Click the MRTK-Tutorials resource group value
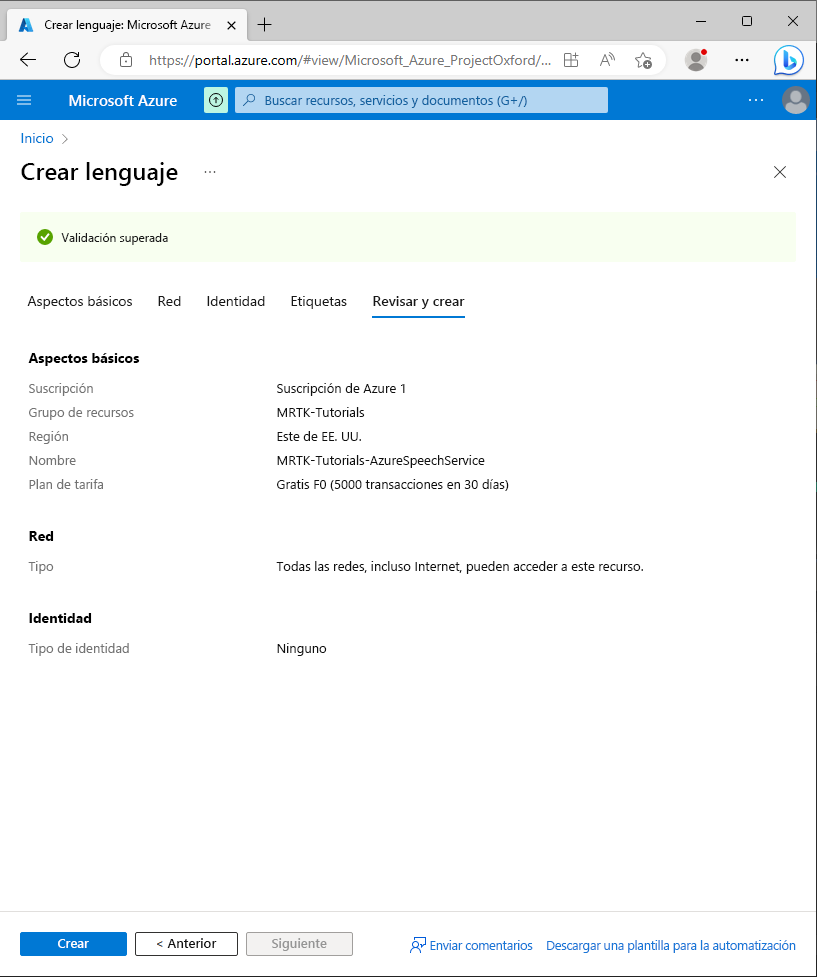The width and height of the screenshot is (817, 977). 320,412
